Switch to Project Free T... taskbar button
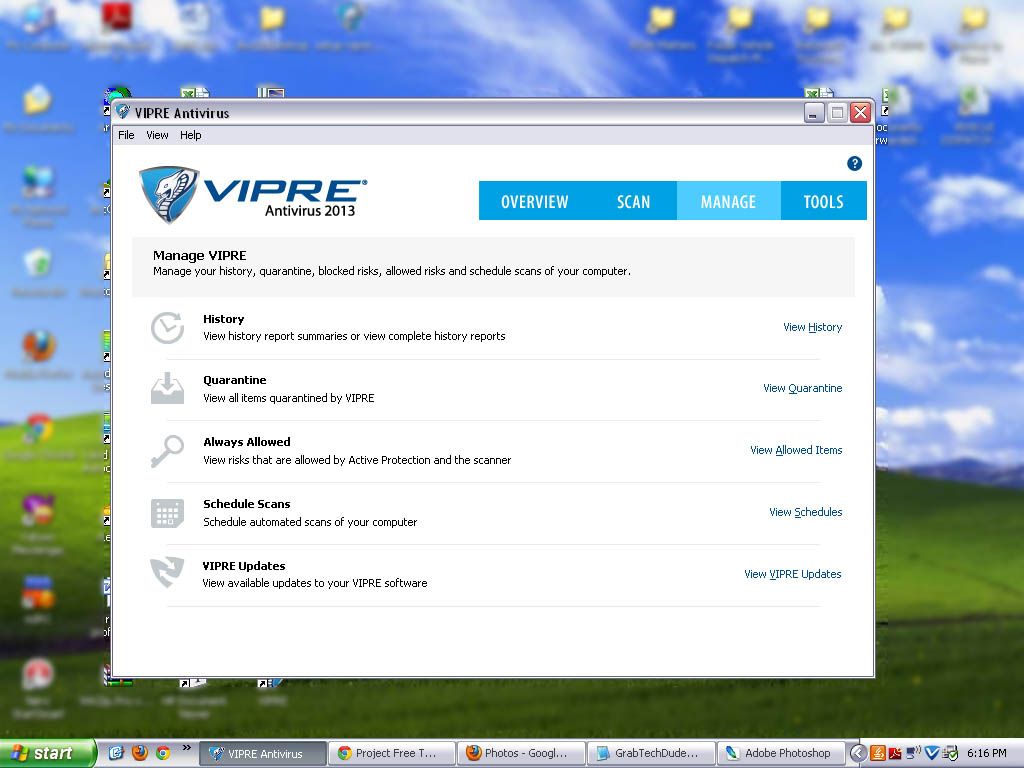 [391, 753]
